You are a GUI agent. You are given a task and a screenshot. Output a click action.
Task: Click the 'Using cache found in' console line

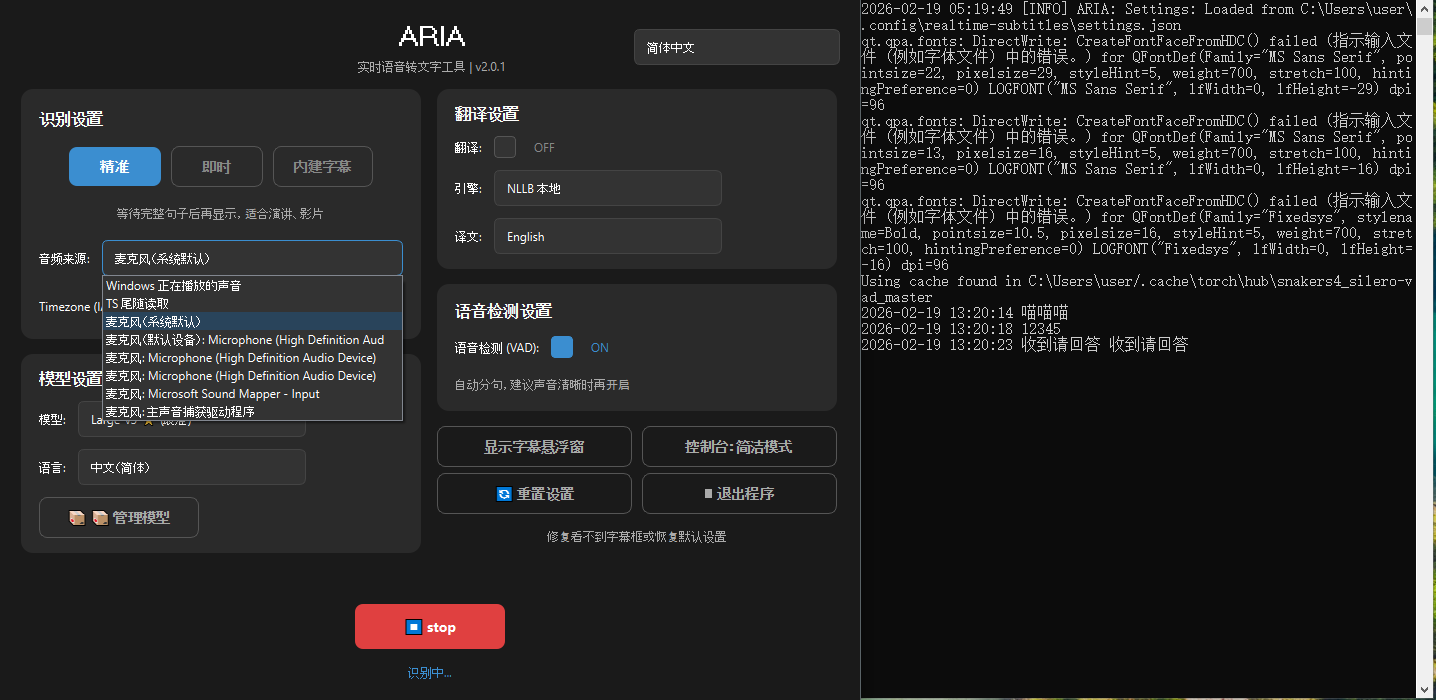1136,289
